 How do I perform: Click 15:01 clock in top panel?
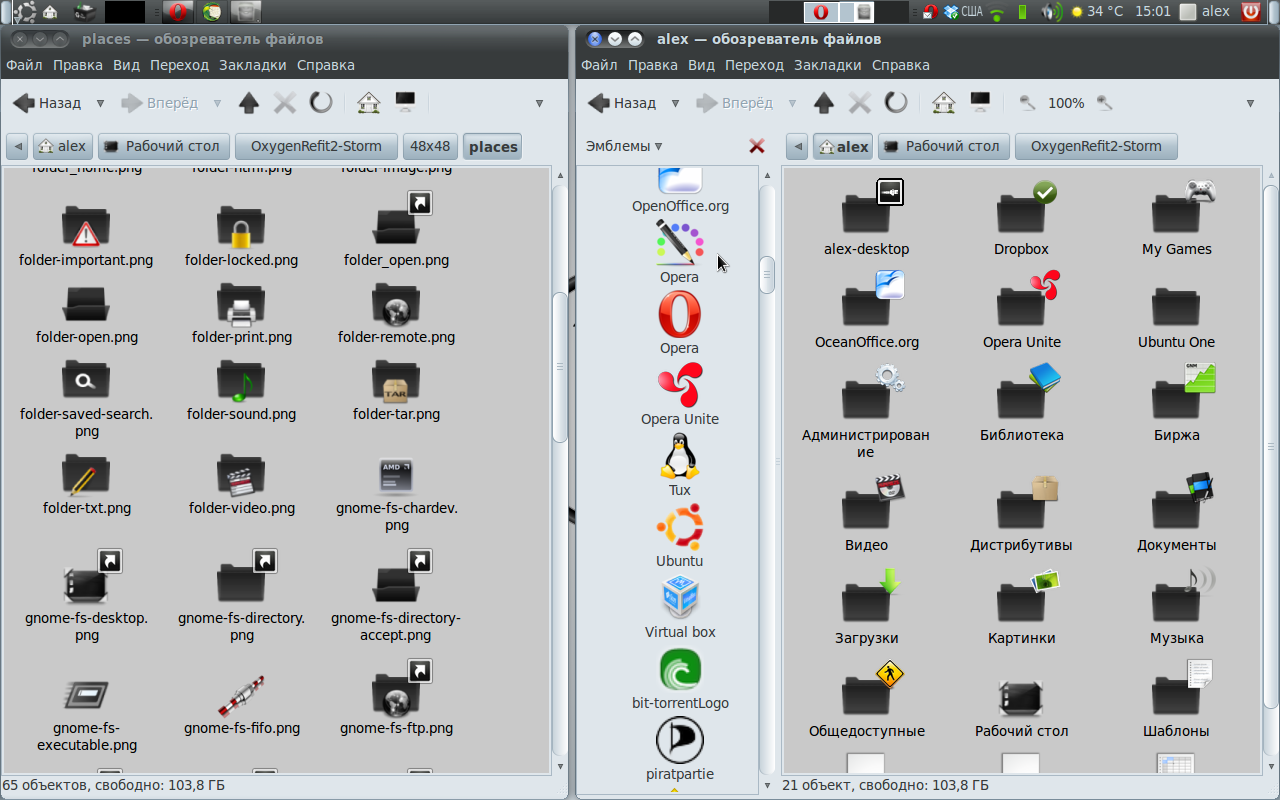[x=1153, y=12]
